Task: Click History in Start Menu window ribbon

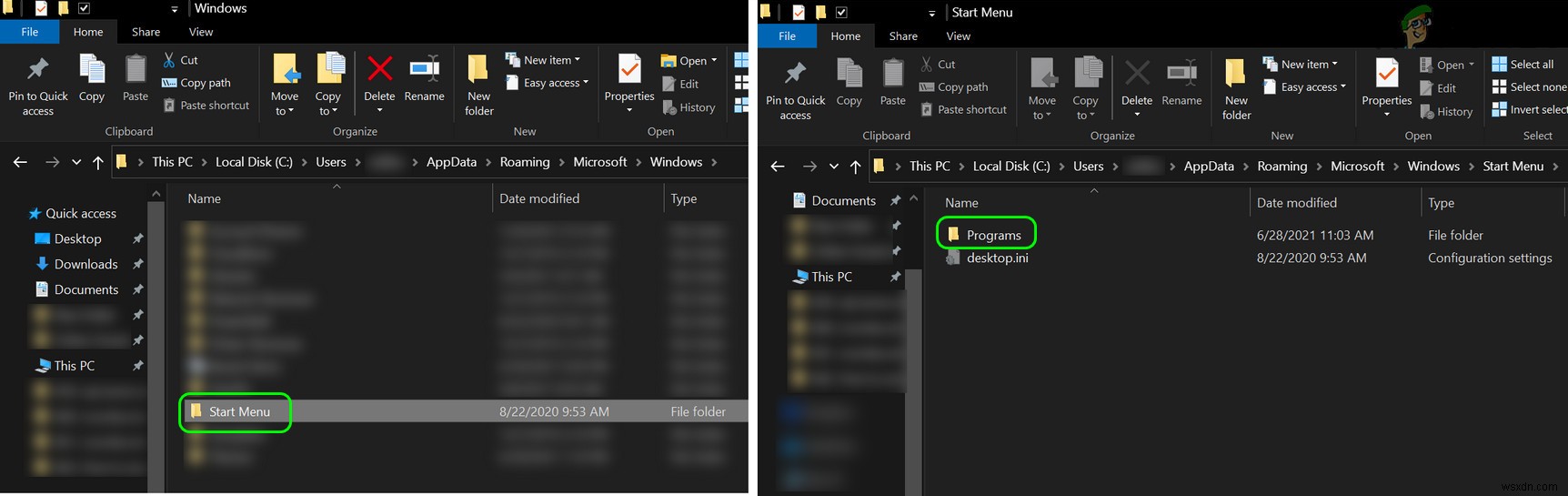Action: (x=1446, y=112)
